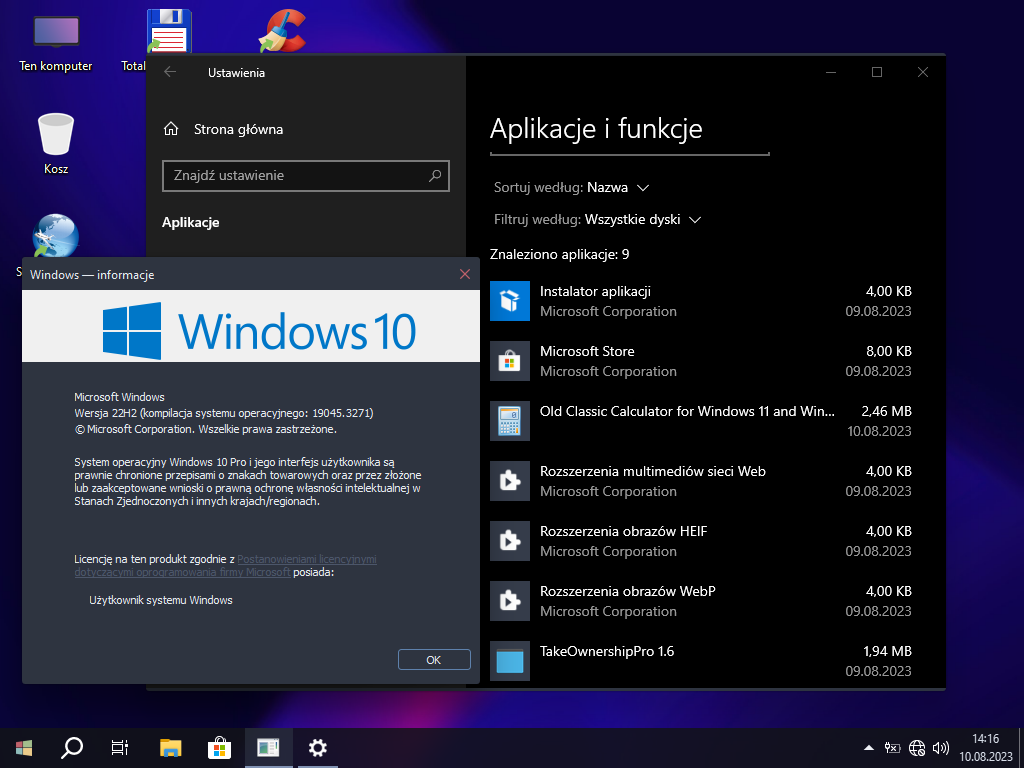The image size is (1024, 768).
Task: Open File Explorer from the taskbar
Action: pyautogui.click(x=171, y=747)
